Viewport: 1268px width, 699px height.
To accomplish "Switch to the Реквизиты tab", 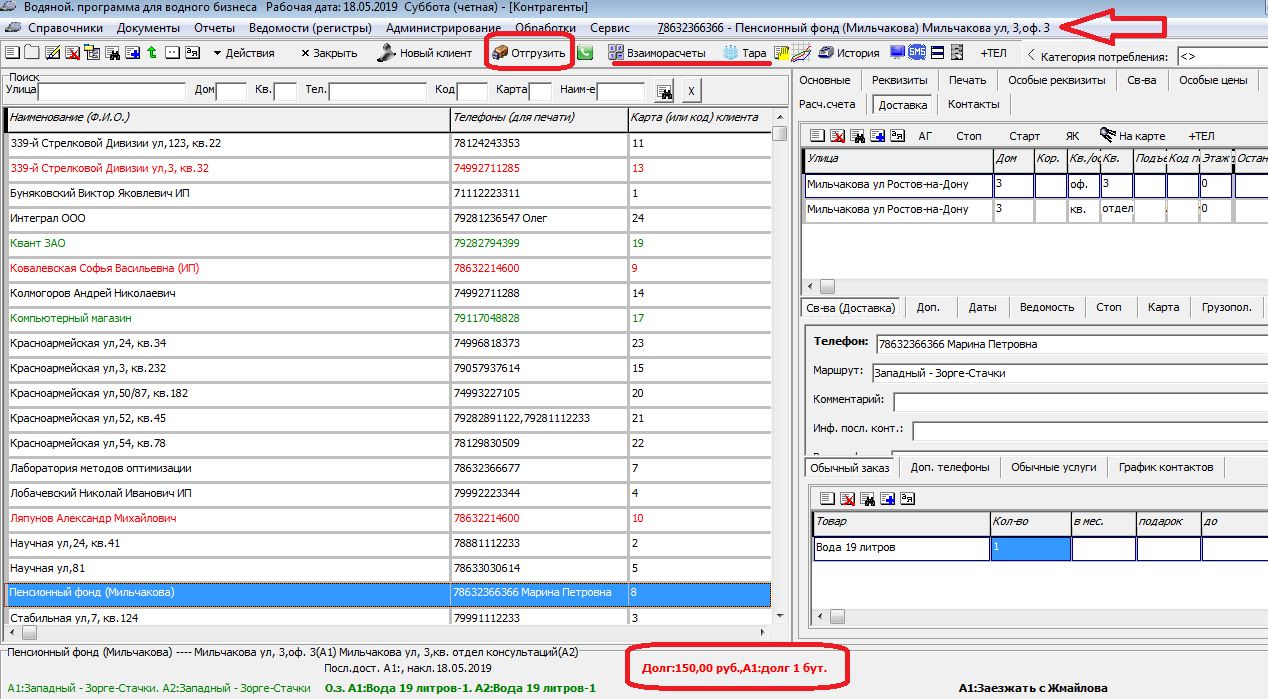I will click(x=899, y=80).
